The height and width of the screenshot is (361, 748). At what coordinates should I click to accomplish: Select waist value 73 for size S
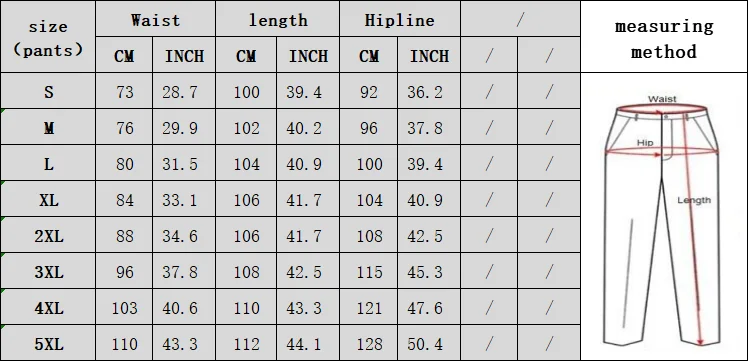click(124, 91)
